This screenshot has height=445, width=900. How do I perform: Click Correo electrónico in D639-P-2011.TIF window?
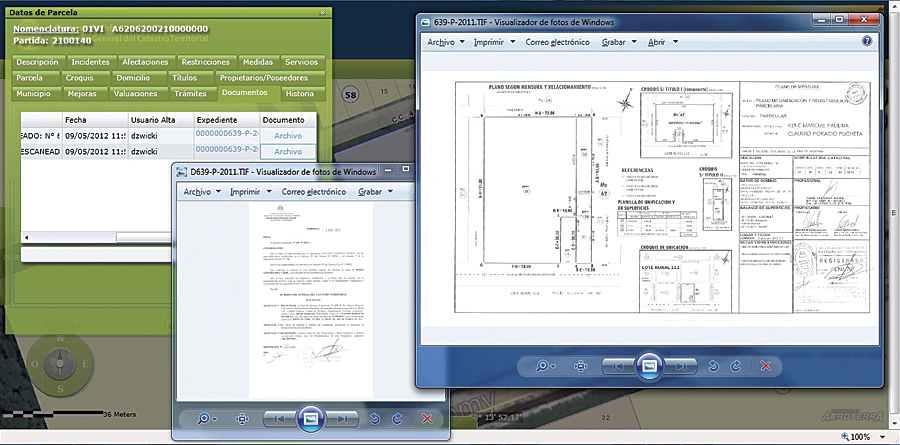[x=313, y=192]
